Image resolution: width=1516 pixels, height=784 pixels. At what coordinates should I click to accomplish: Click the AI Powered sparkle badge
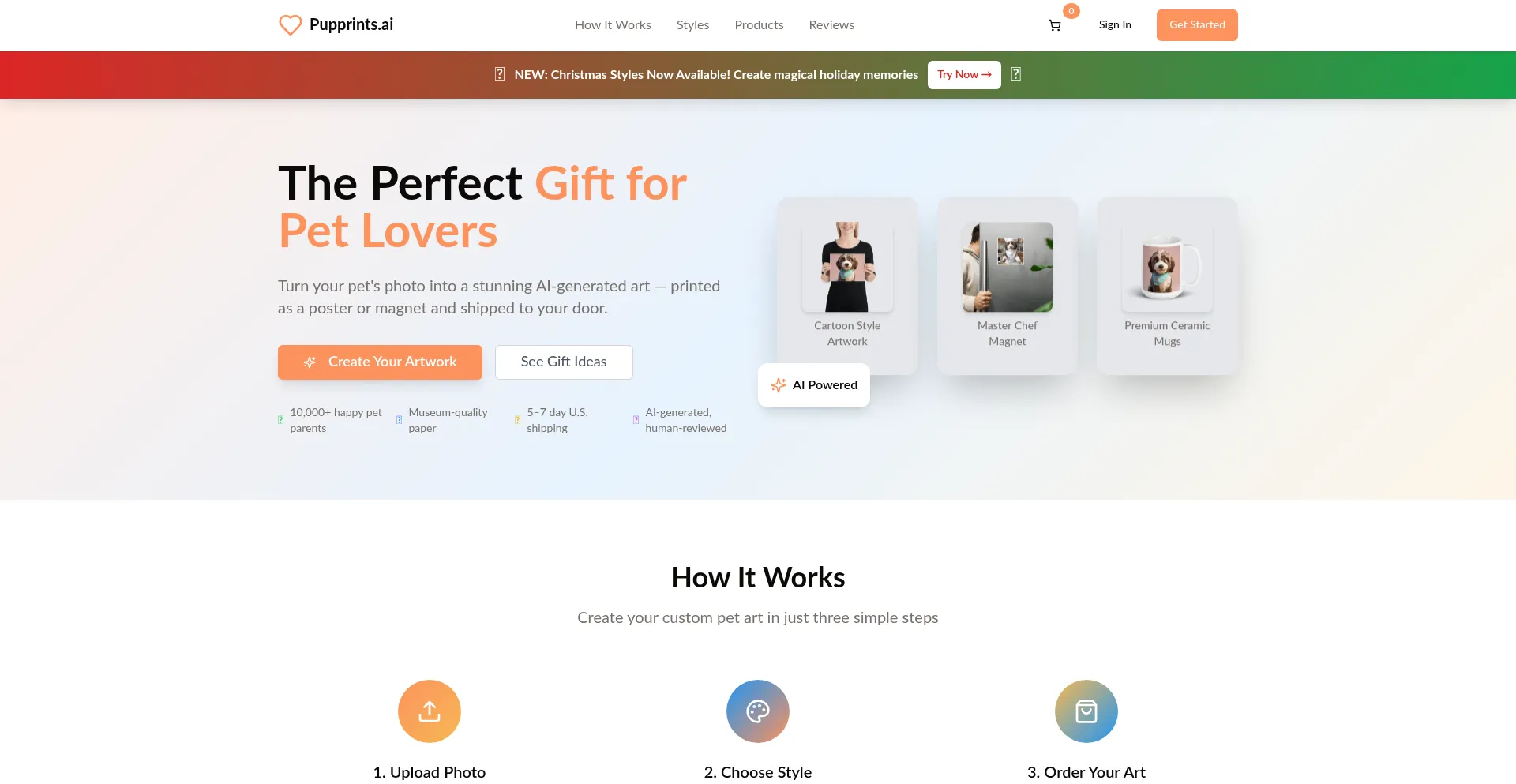tap(814, 385)
